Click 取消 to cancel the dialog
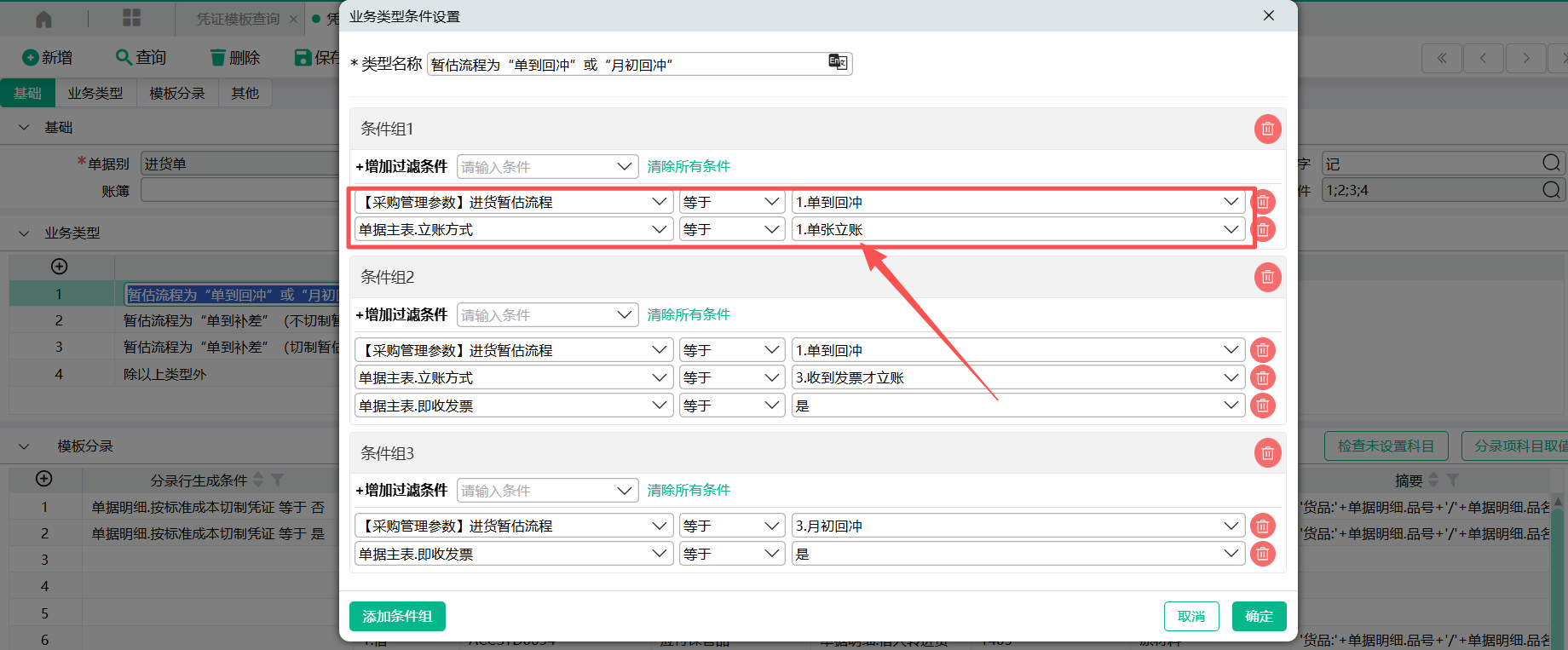The width and height of the screenshot is (1568, 650). click(x=1190, y=616)
